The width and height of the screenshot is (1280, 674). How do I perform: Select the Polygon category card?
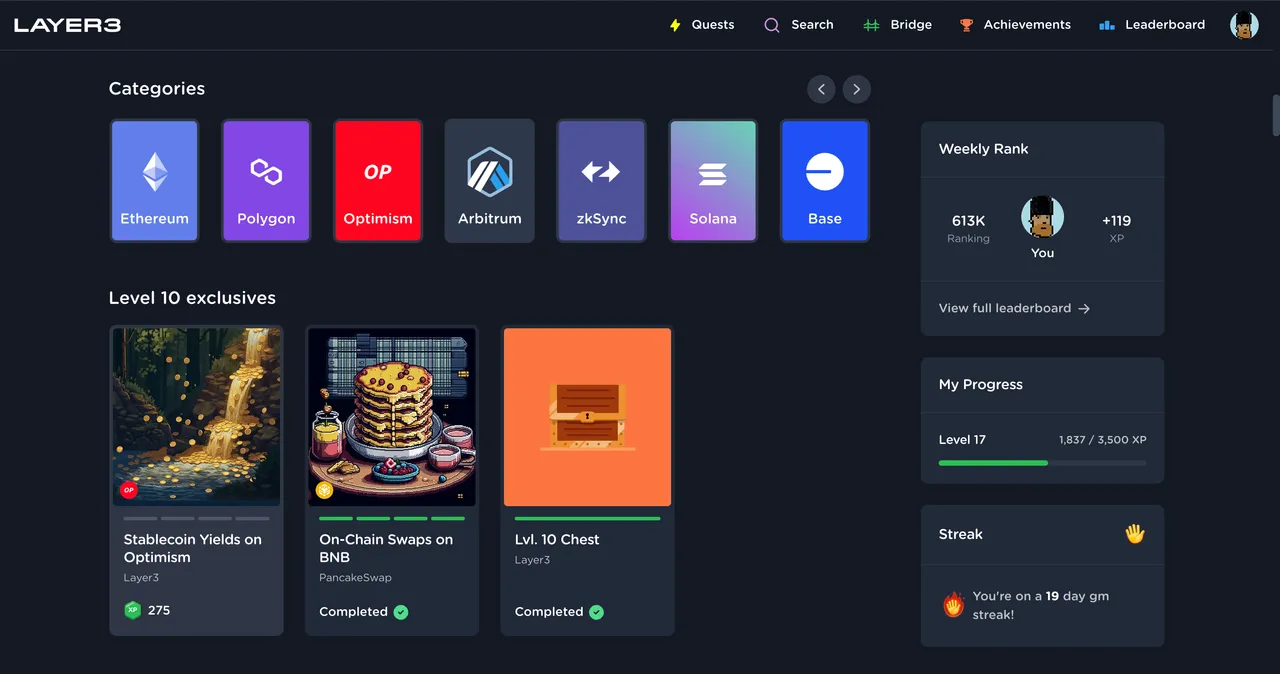point(266,181)
